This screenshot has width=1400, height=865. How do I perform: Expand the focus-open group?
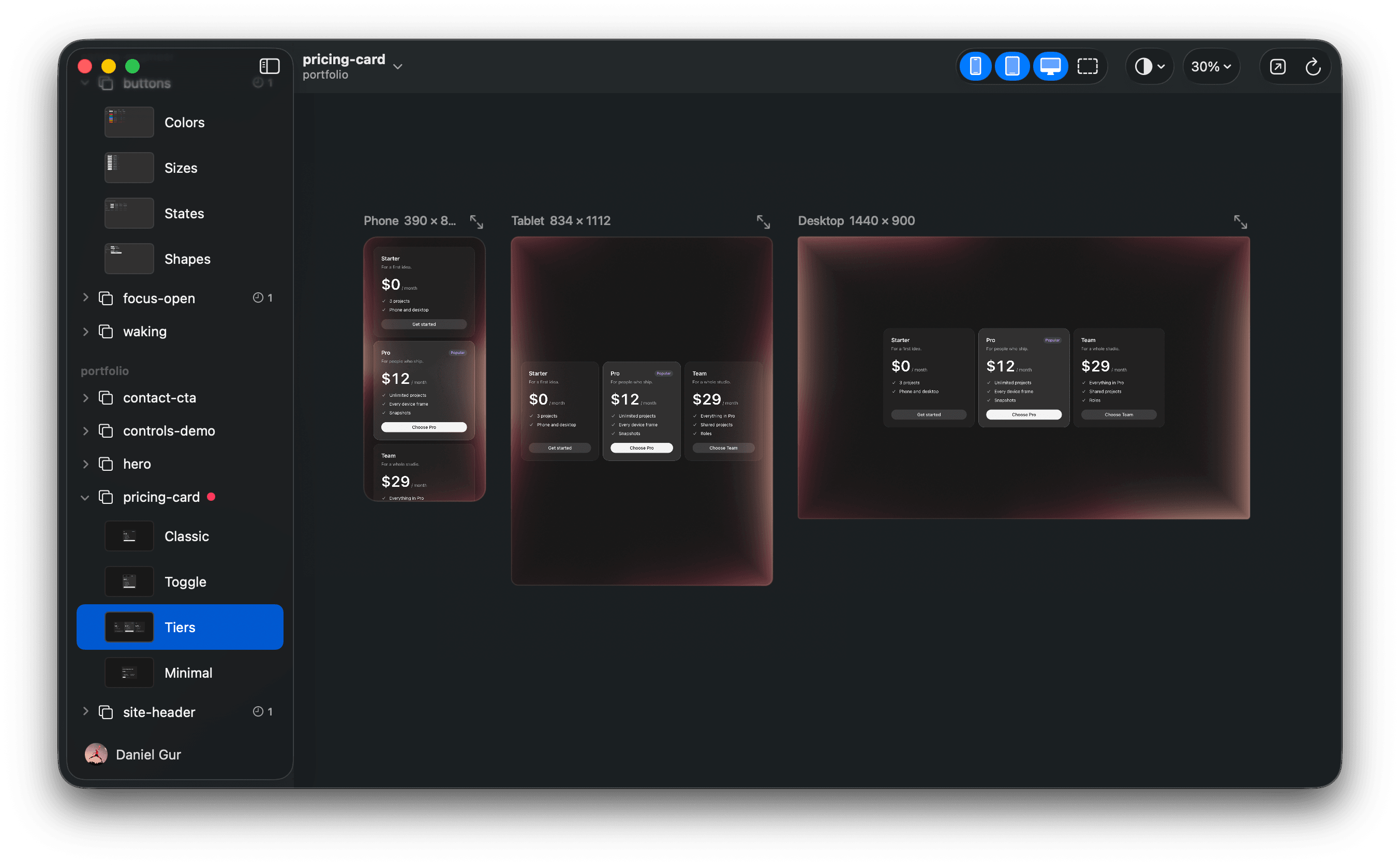click(86, 297)
